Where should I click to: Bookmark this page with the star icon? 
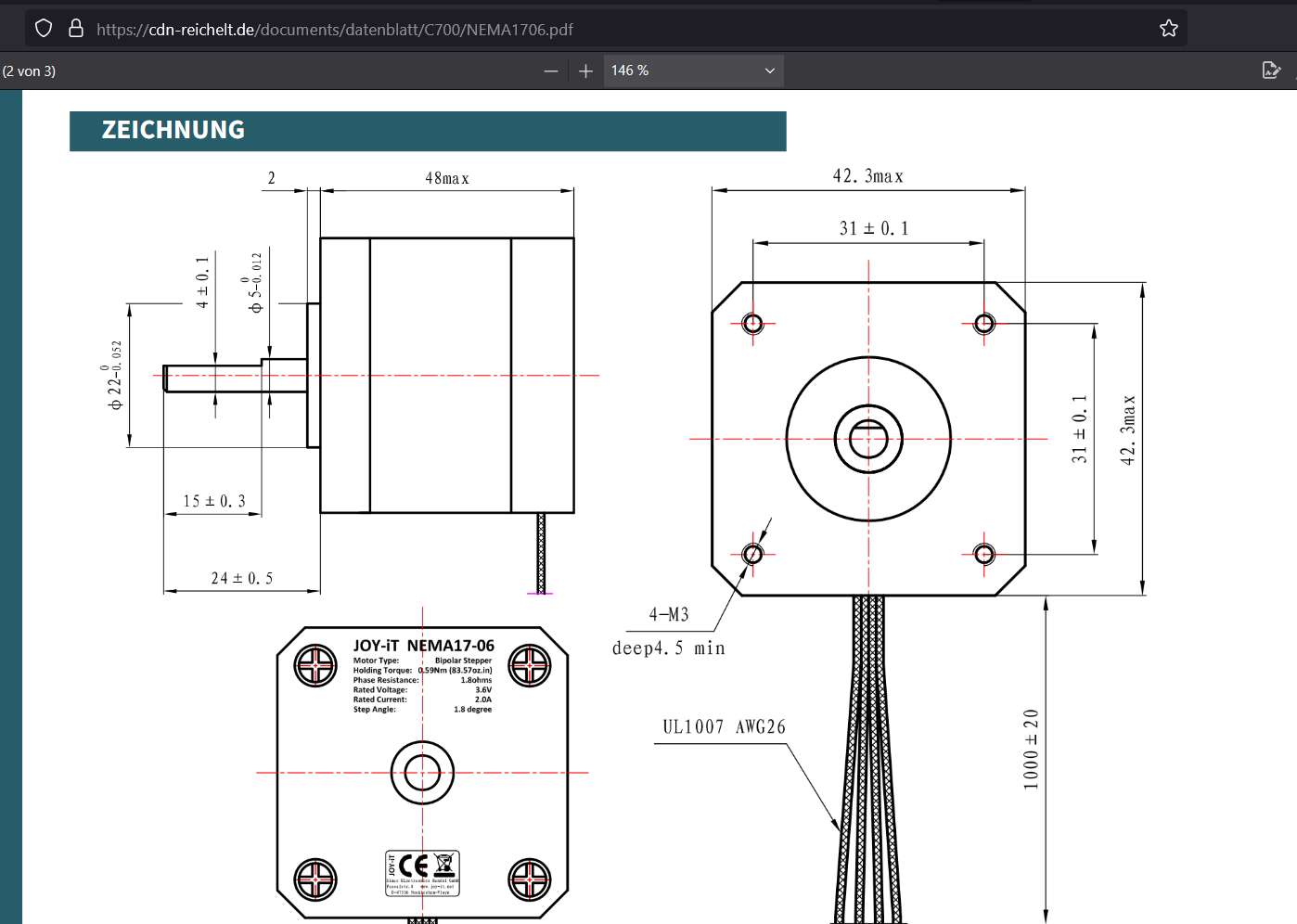click(1169, 29)
